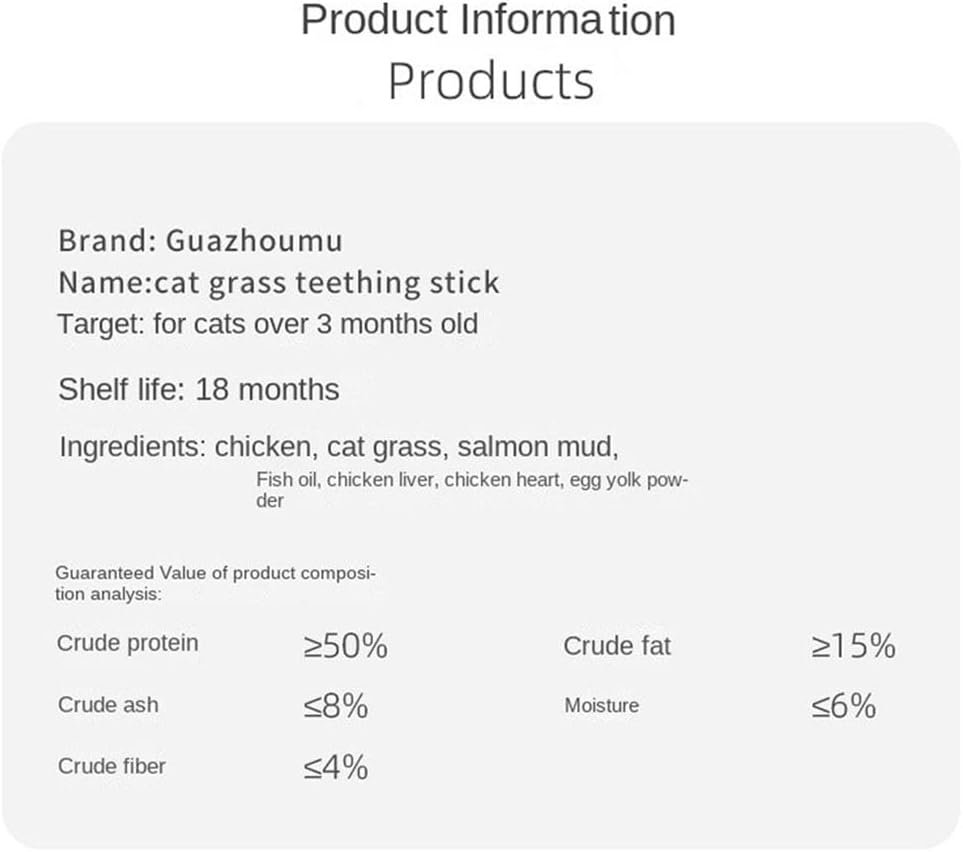This screenshot has height=852, width=963.
Task: Click the Crude fiber label
Action: (x=112, y=767)
